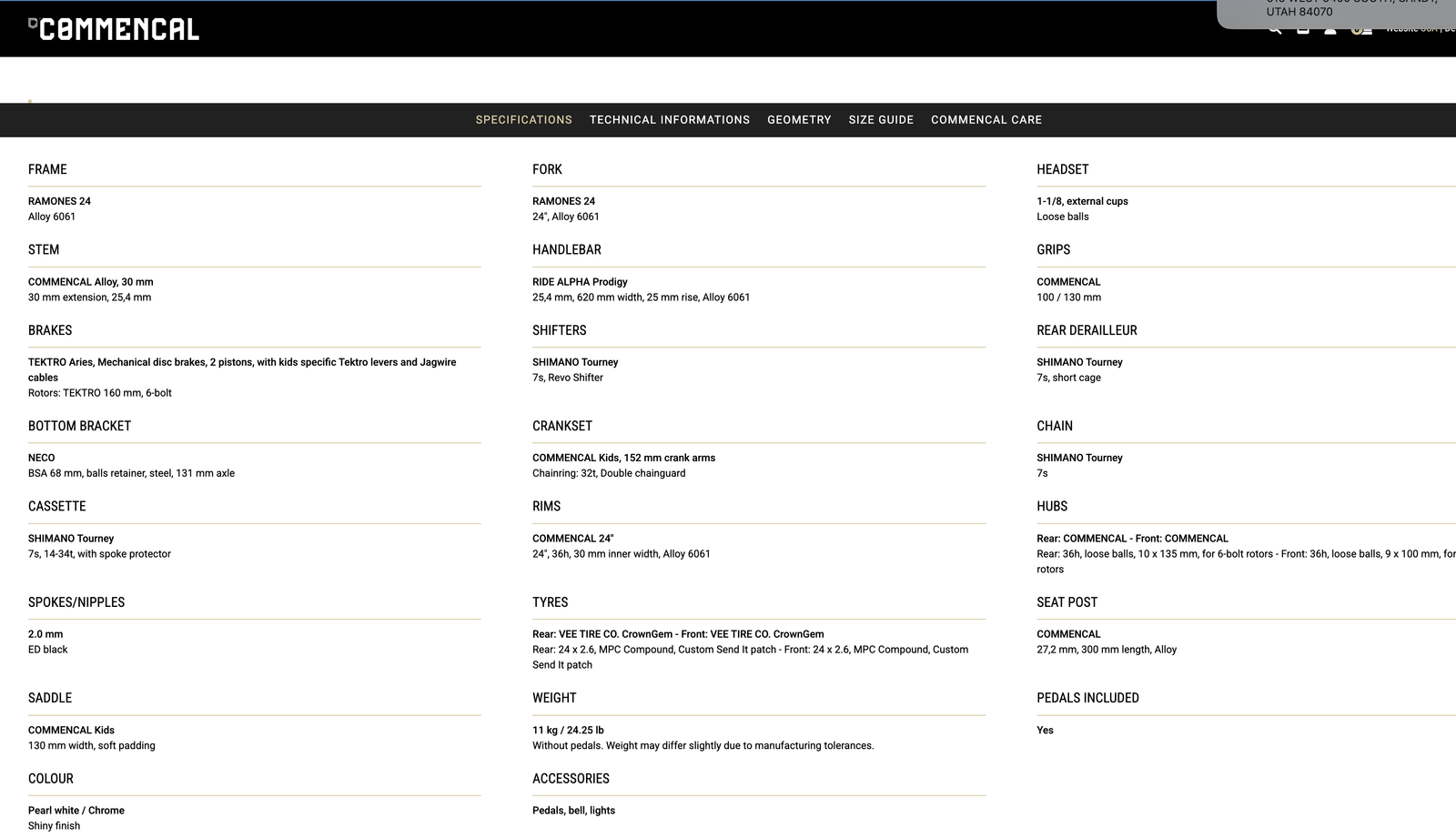Image resolution: width=1456 pixels, height=838 pixels.
Task: Click the Rear Derailleur section heading
Action: 1087,331
